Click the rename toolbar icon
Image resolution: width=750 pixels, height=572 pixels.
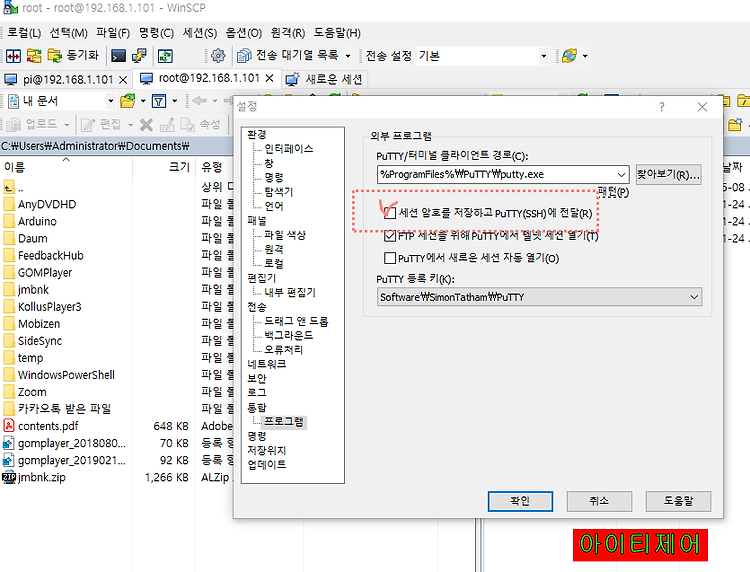[167, 125]
